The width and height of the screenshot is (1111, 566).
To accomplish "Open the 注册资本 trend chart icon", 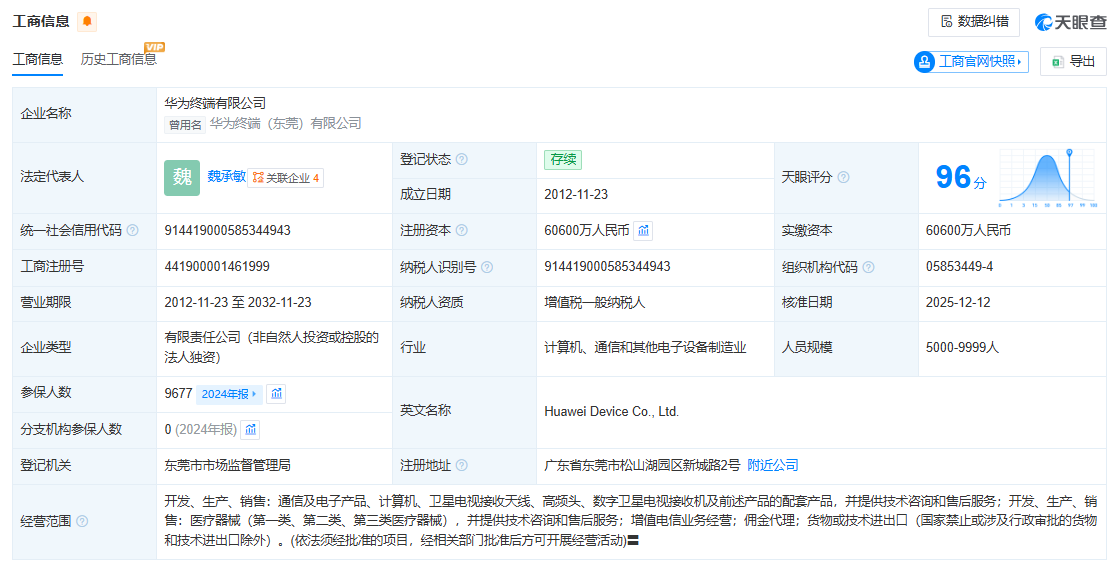I will click(643, 230).
